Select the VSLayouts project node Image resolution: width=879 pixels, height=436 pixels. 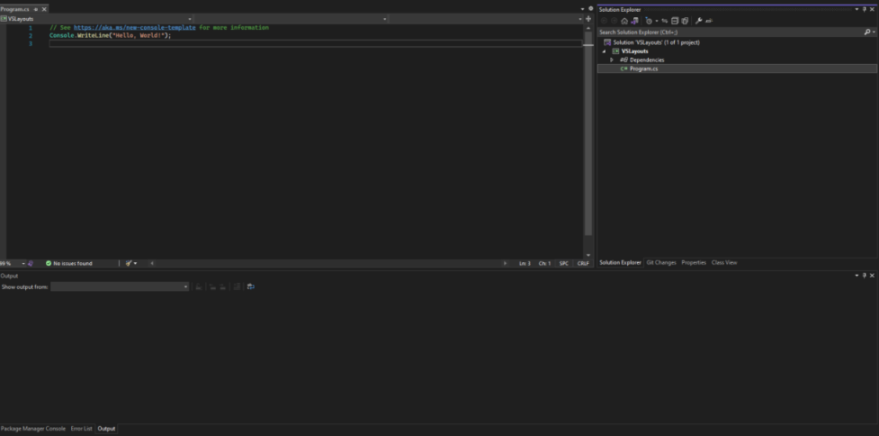coord(635,51)
